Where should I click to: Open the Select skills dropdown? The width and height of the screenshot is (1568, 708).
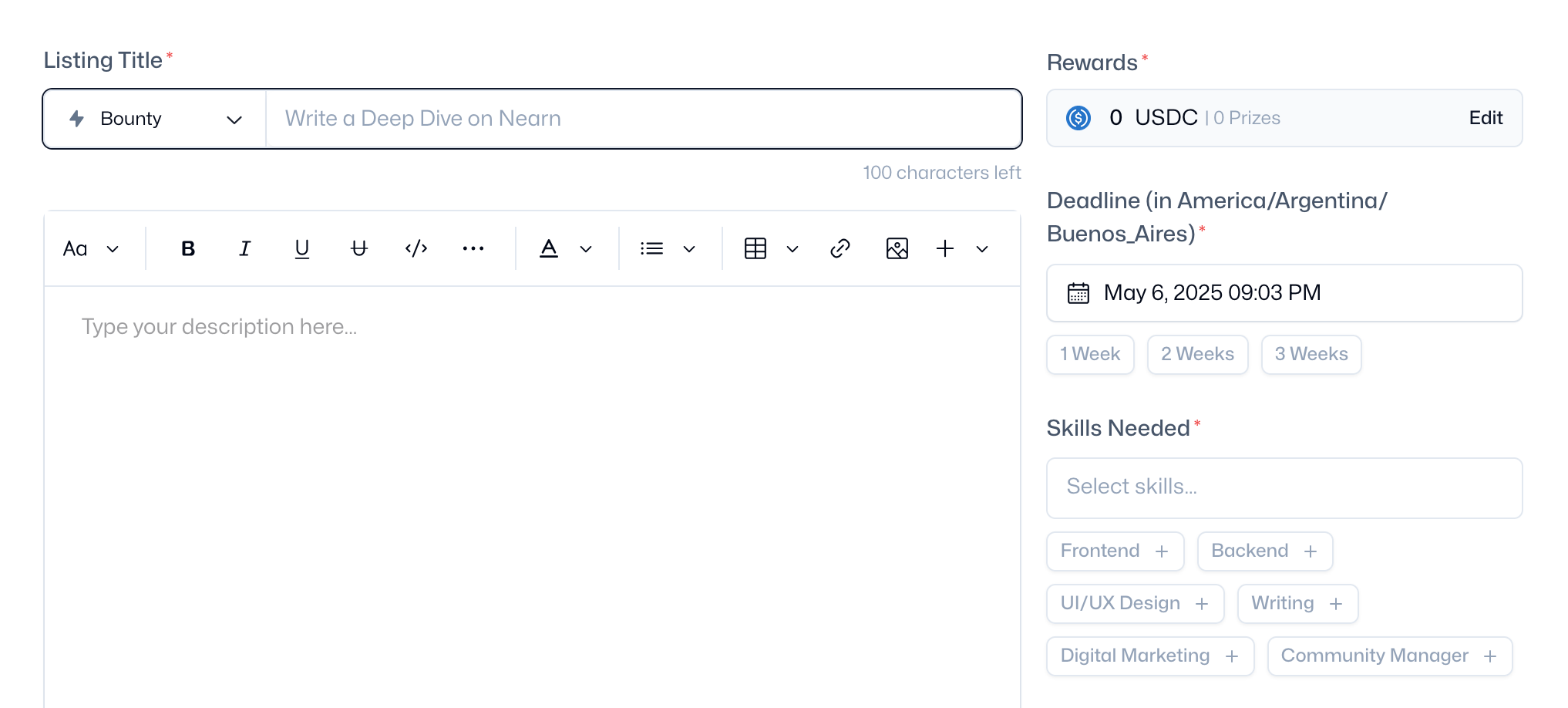click(1284, 488)
